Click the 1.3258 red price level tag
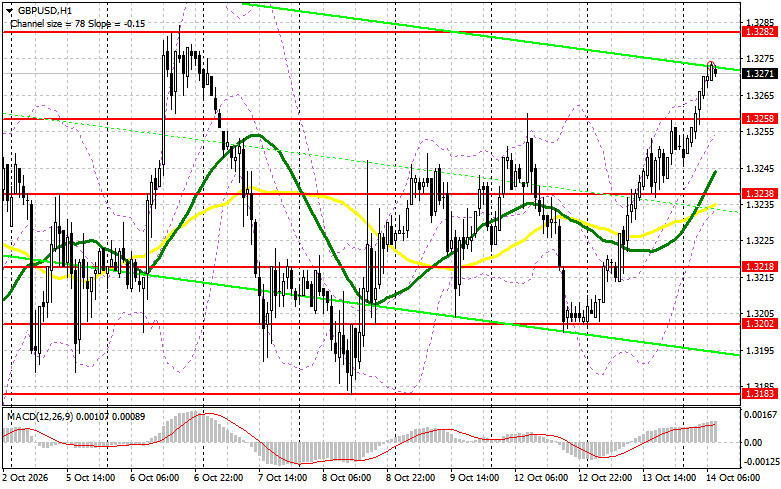 (759, 119)
